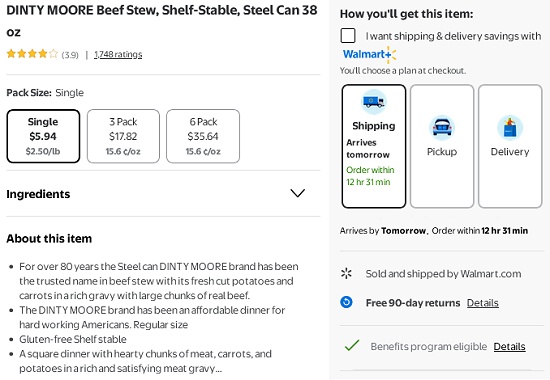550x380 pixels.
Task: Open the 1,748 ratings link
Action: point(118,54)
